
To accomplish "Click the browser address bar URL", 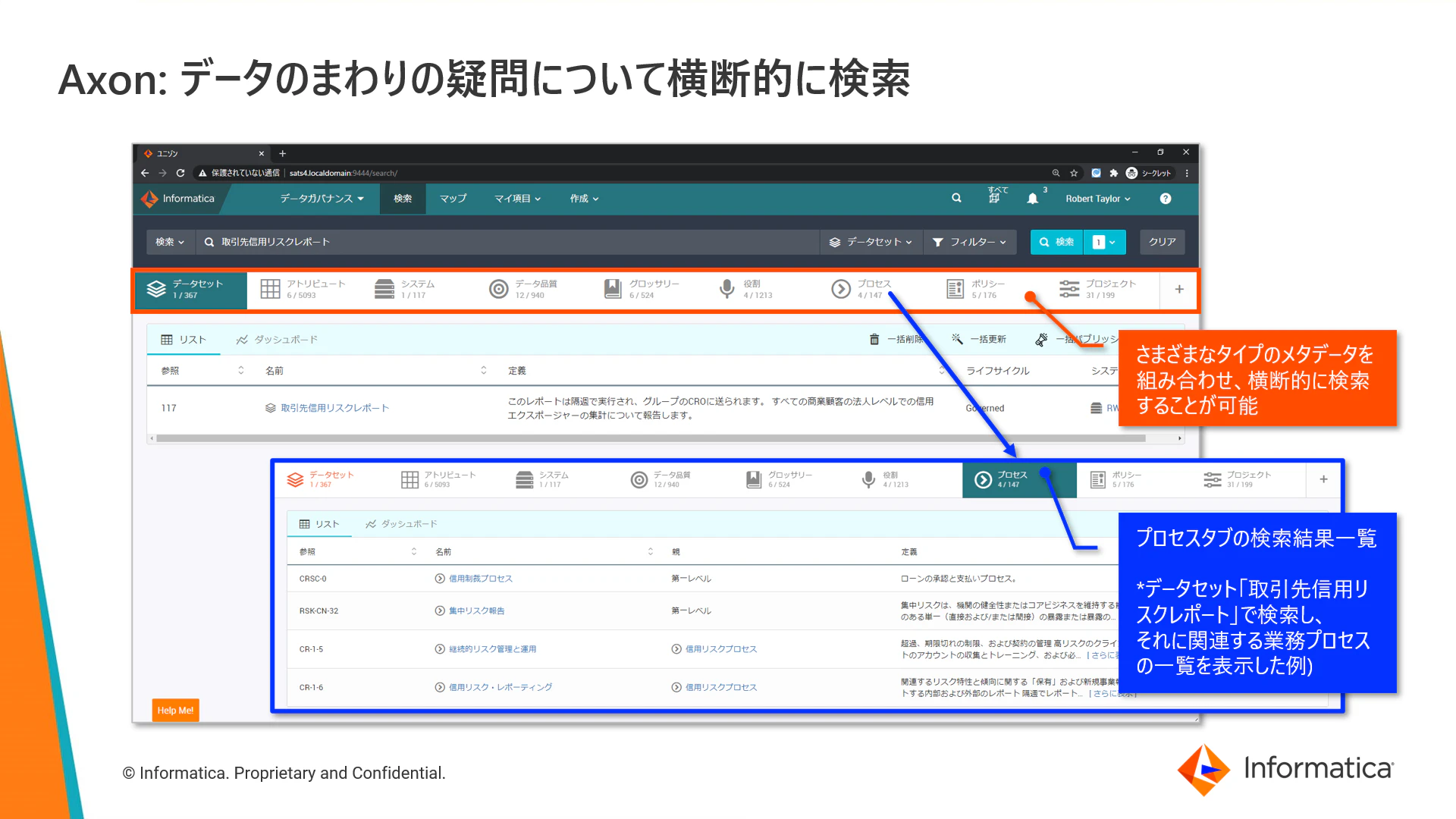I will coord(343,173).
